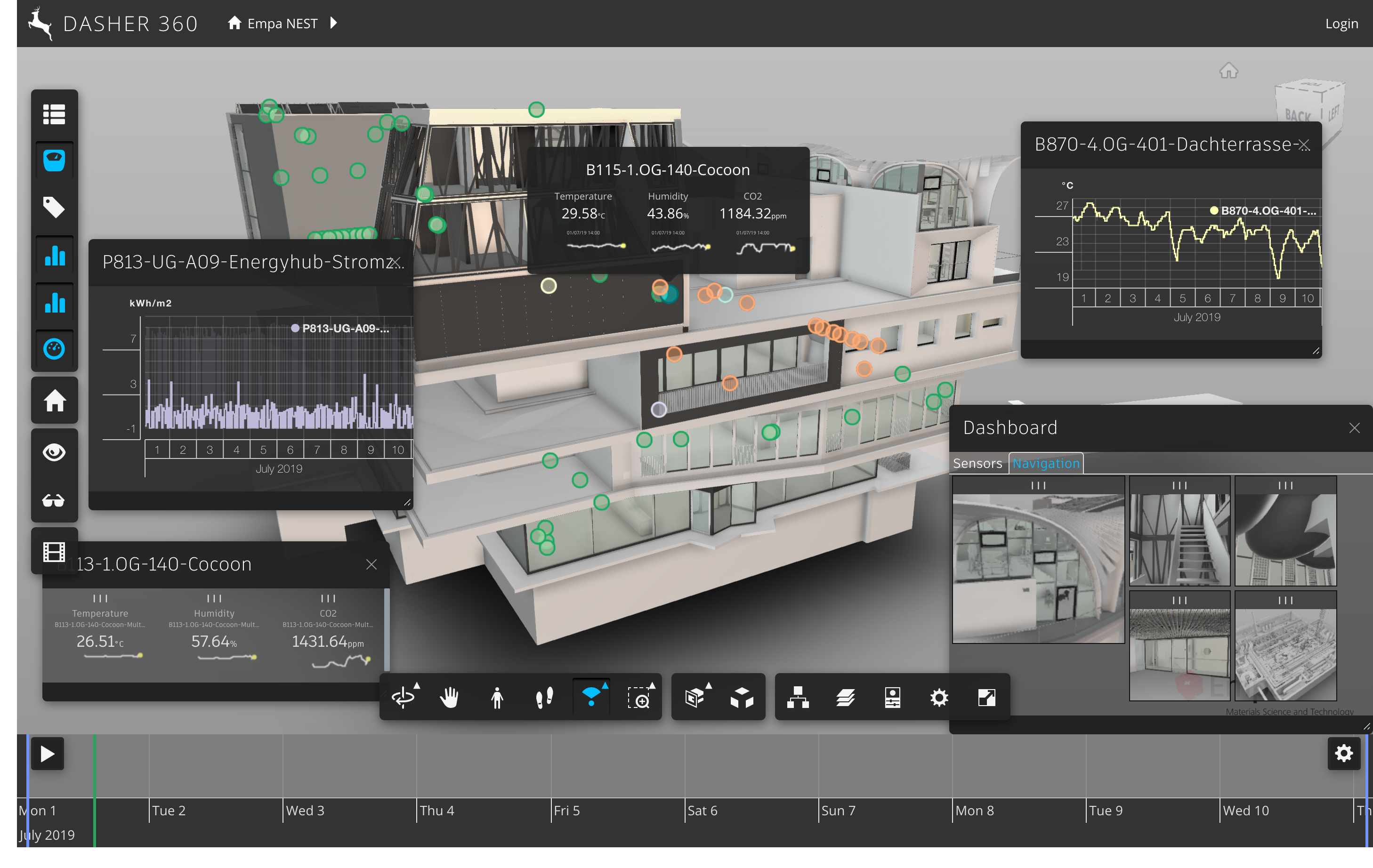The image size is (1373, 868).
Task: Expand the zoom window tool dropdown
Action: [652, 686]
